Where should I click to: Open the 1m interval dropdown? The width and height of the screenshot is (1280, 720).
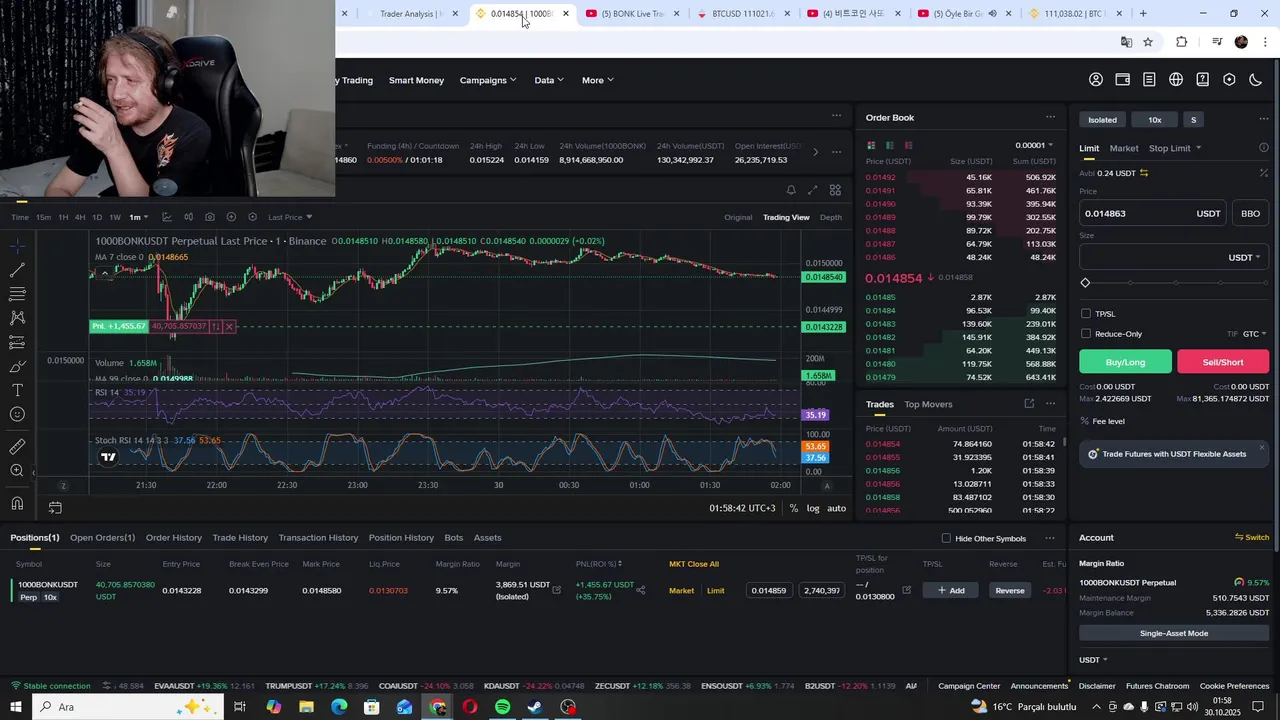pos(138,217)
